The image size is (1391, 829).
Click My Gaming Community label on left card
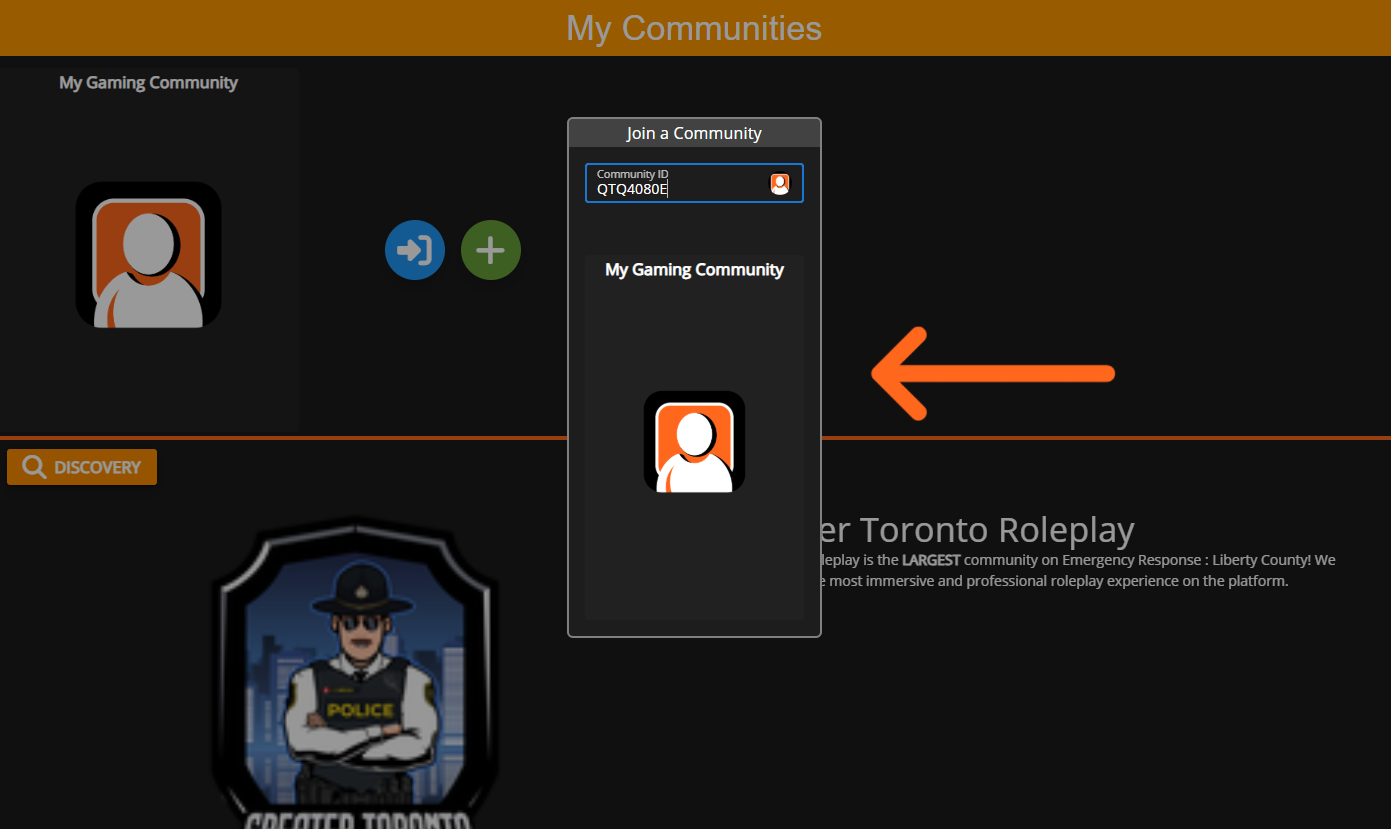tap(148, 83)
